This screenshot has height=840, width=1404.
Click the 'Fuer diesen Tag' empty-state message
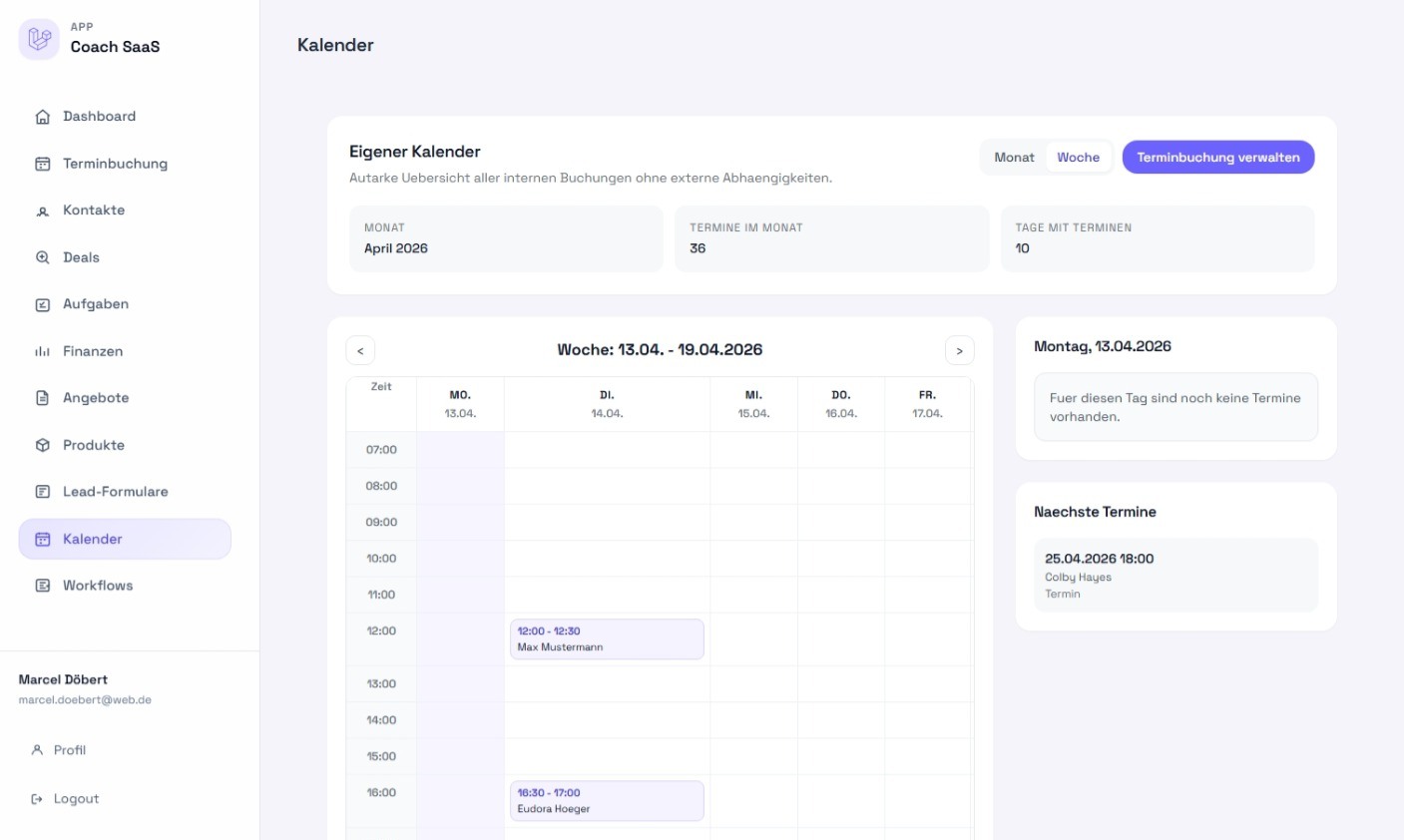(x=1174, y=407)
